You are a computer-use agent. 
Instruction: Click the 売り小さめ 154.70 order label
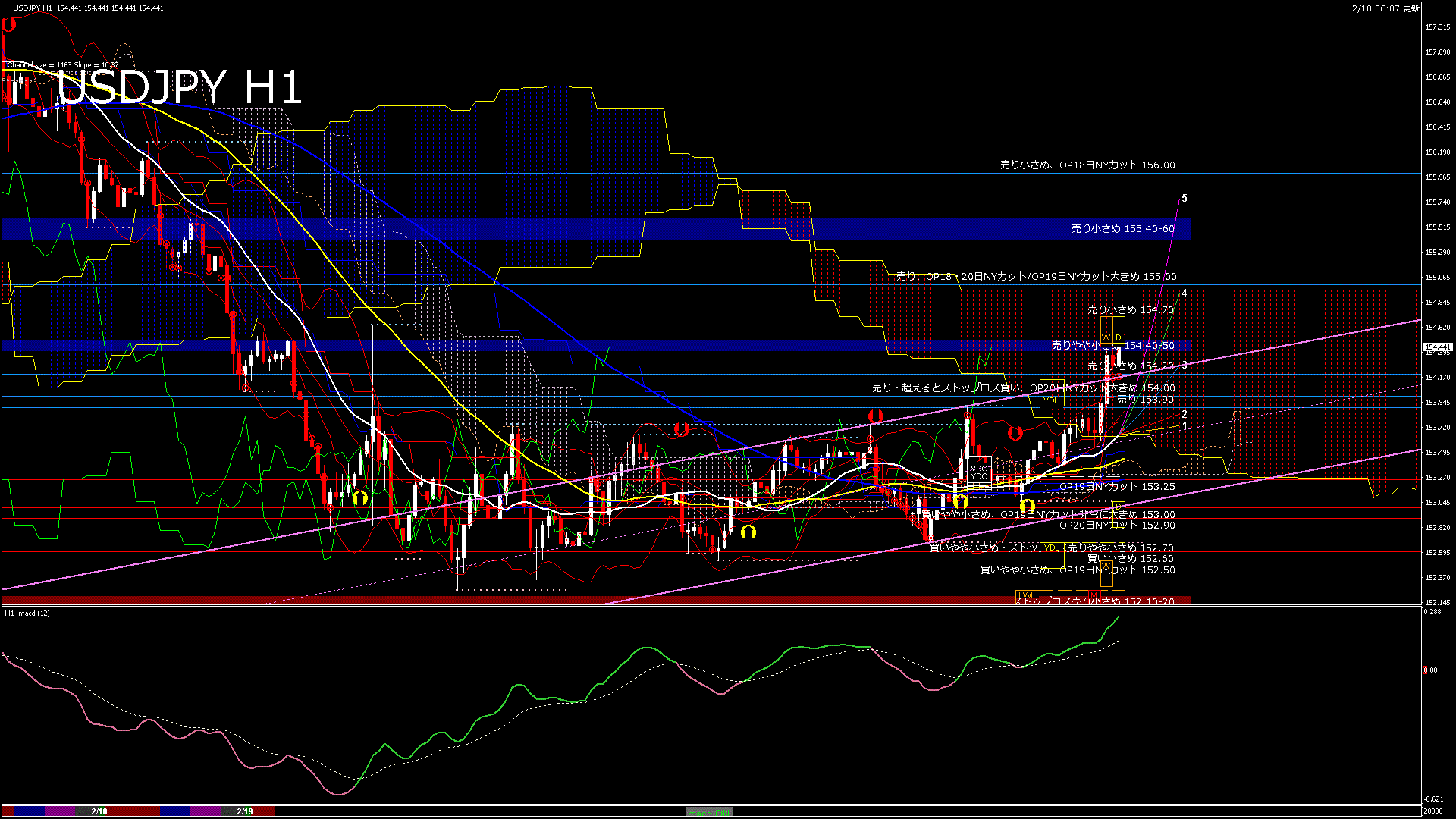click(x=1131, y=309)
